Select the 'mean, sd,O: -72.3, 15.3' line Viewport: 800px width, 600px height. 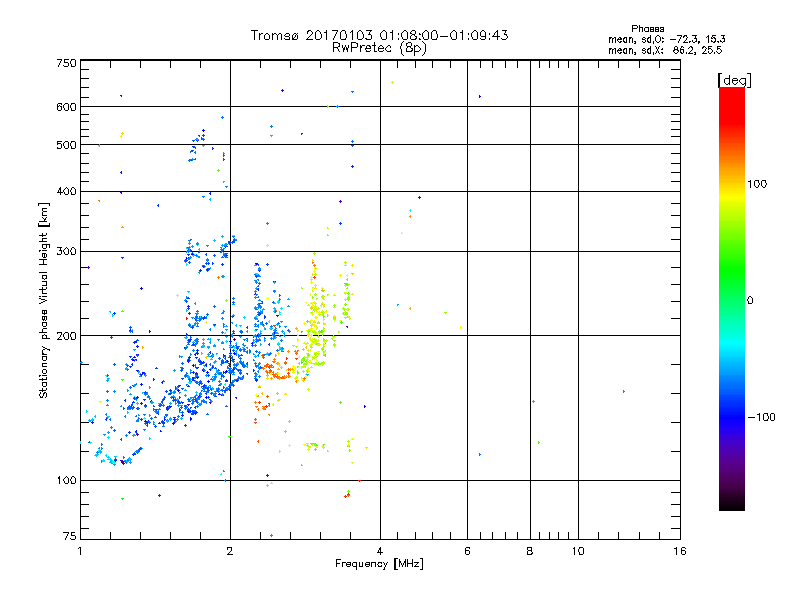(x=666, y=39)
